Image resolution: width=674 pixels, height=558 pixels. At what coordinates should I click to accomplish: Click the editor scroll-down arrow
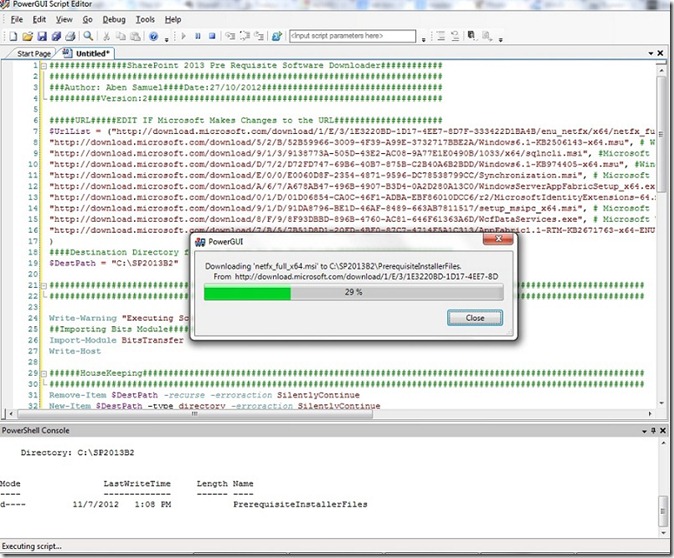point(661,403)
